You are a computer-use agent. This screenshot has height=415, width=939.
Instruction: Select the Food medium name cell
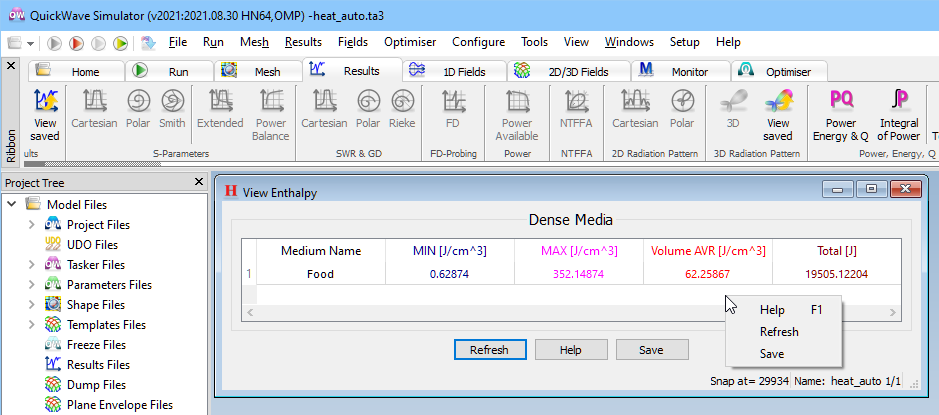point(321,274)
